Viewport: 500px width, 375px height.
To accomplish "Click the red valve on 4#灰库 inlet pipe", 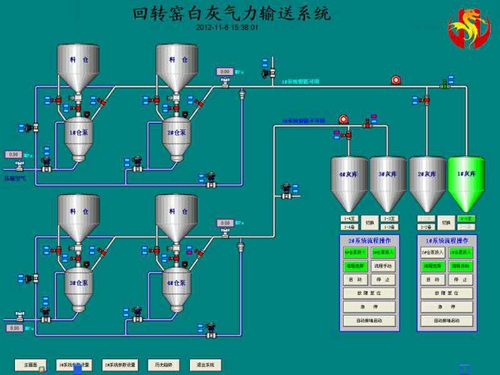I will point(347,135).
